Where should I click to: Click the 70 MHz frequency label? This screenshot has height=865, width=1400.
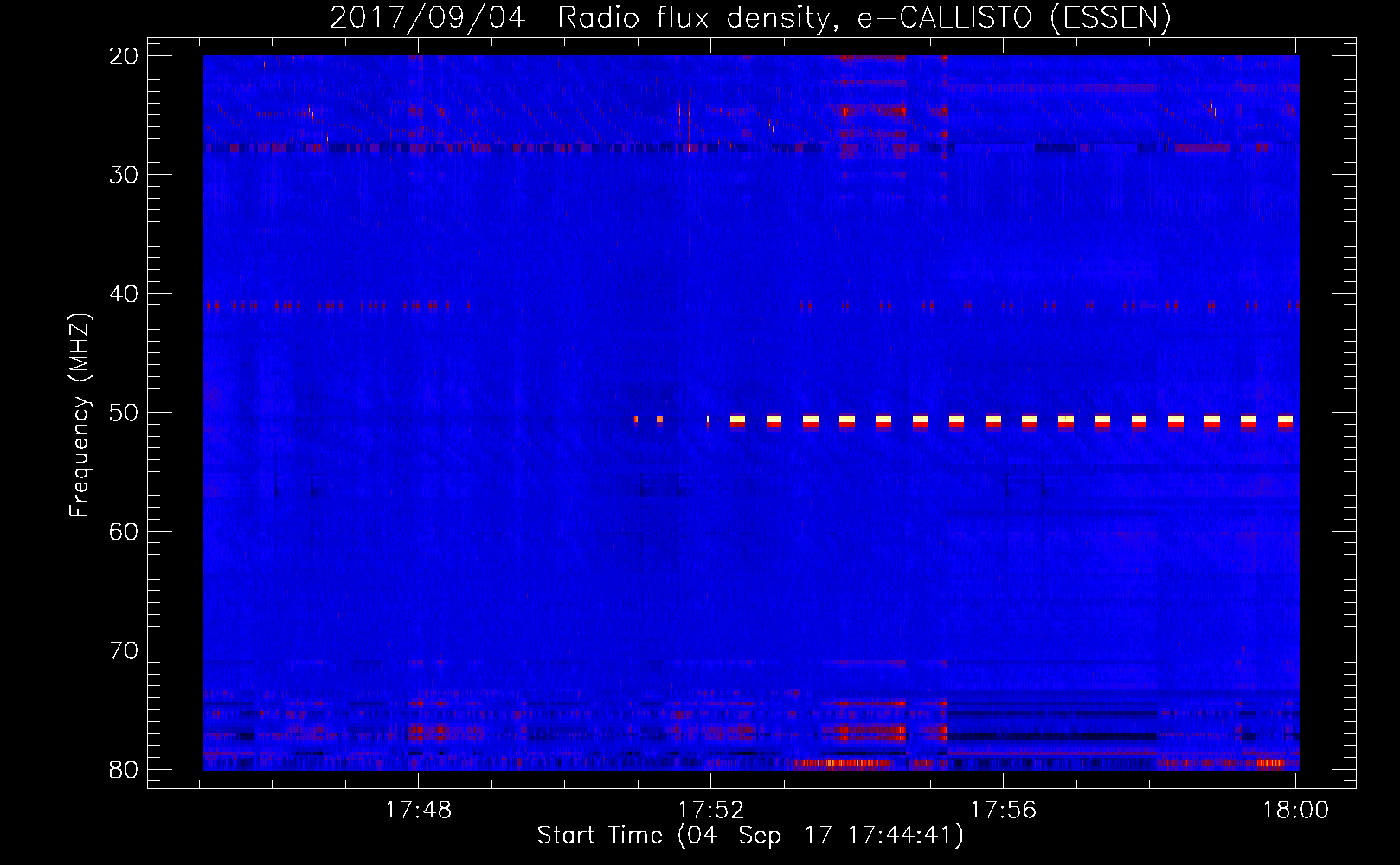point(124,650)
